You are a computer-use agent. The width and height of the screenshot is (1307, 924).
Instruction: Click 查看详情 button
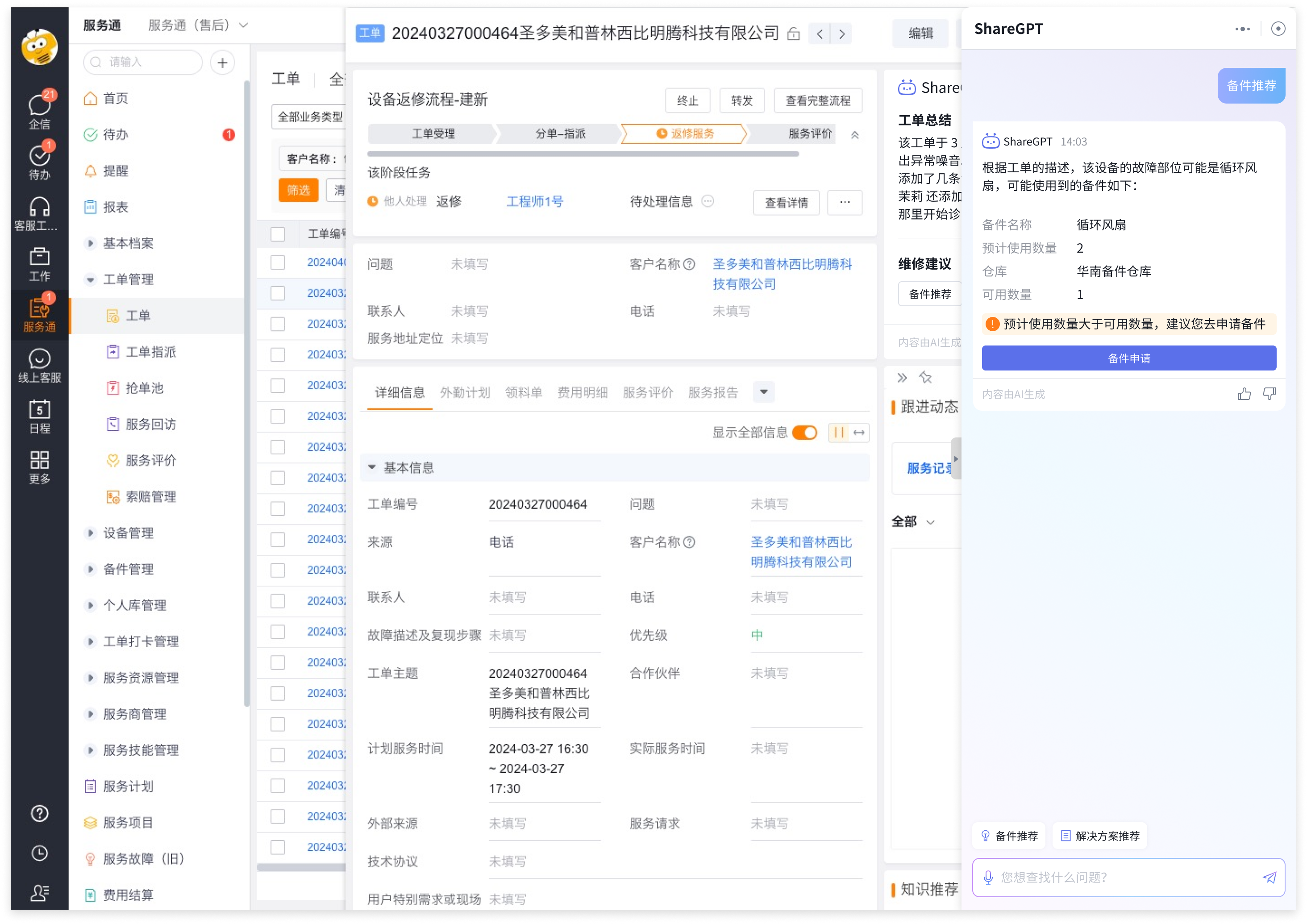(x=786, y=203)
